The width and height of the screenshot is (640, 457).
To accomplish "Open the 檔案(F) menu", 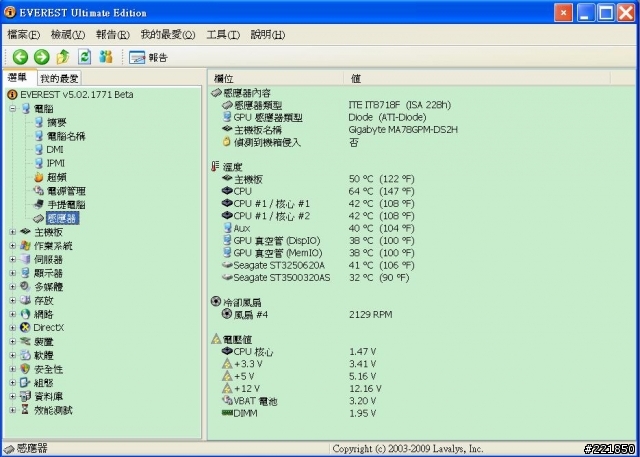I will coord(24,35).
